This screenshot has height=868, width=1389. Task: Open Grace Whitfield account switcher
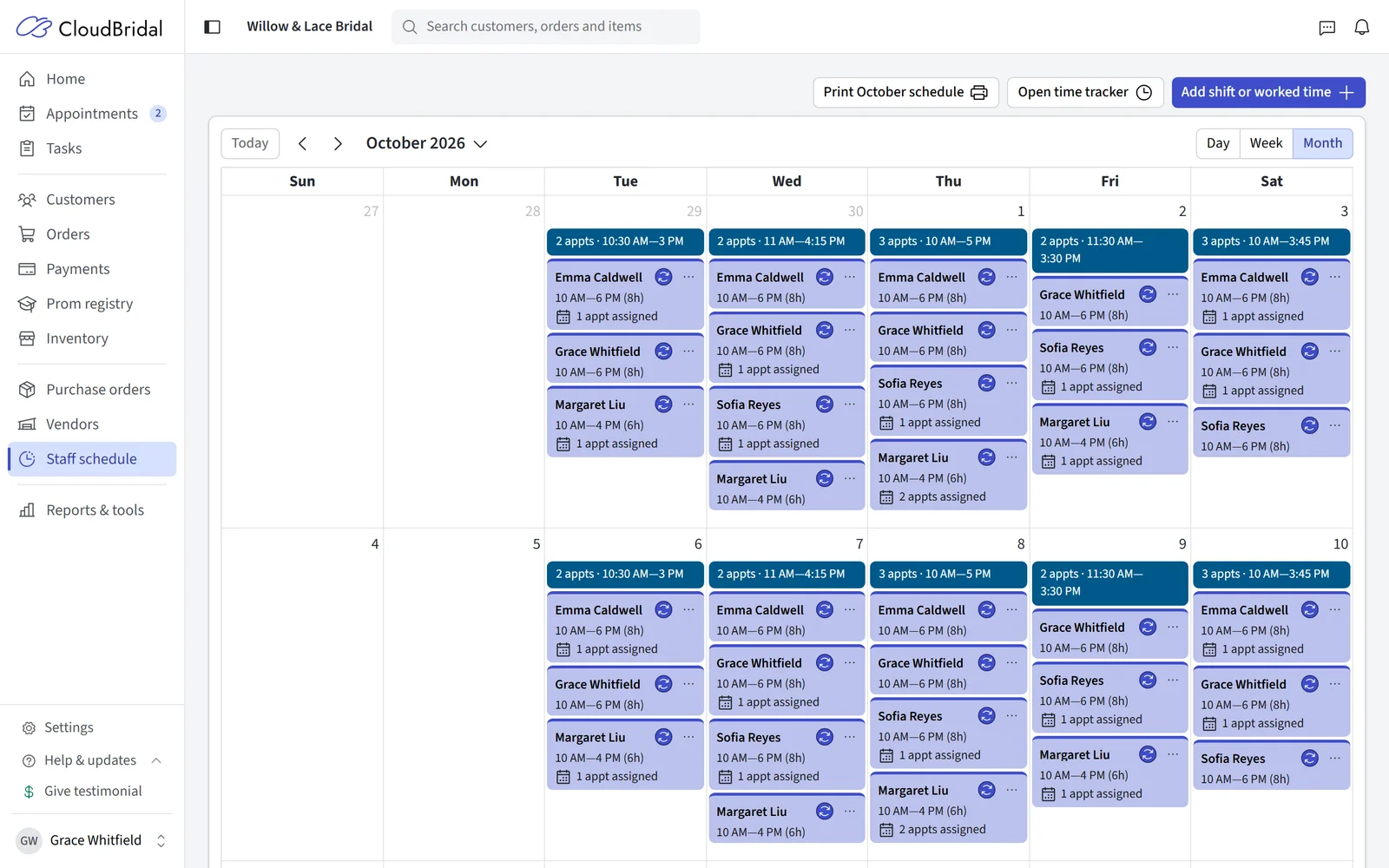click(92, 840)
